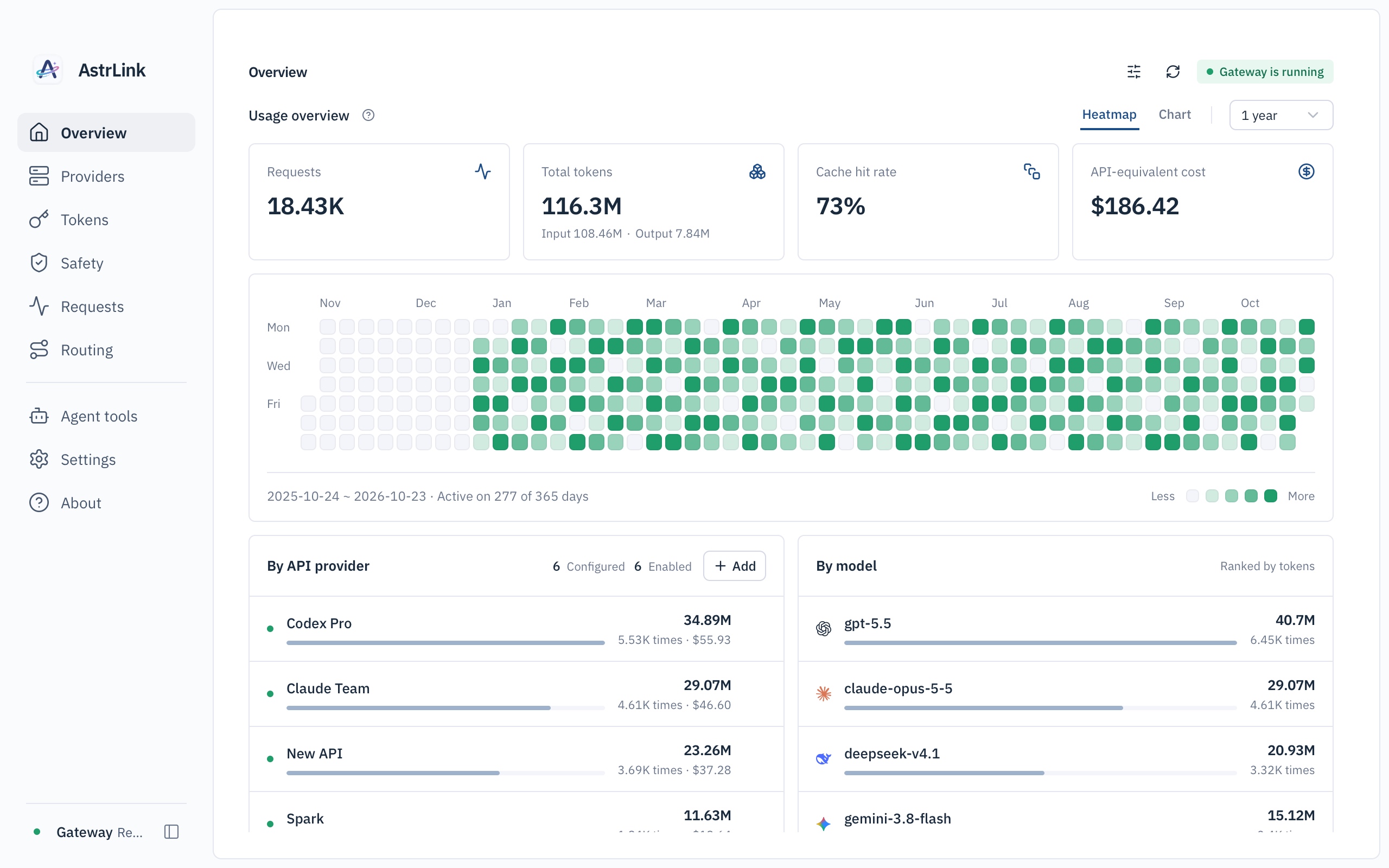1389x868 pixels.
Task: Click the API-equivalent cost dollar icon
Action: (1307, 171)
